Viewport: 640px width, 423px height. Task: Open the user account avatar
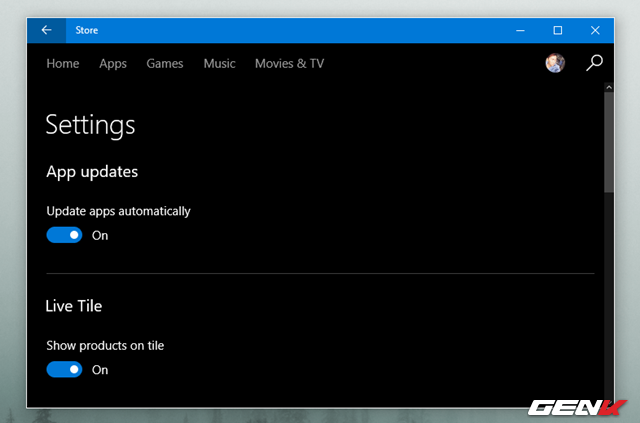[x=555, y=63]
